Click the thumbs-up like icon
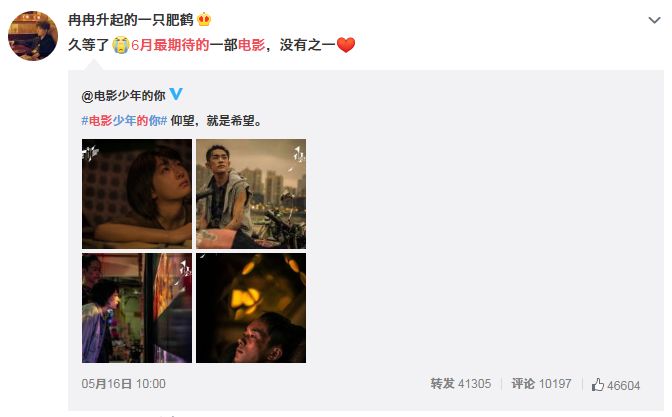The height and width of the screenshot is (417, 672). 598,384
